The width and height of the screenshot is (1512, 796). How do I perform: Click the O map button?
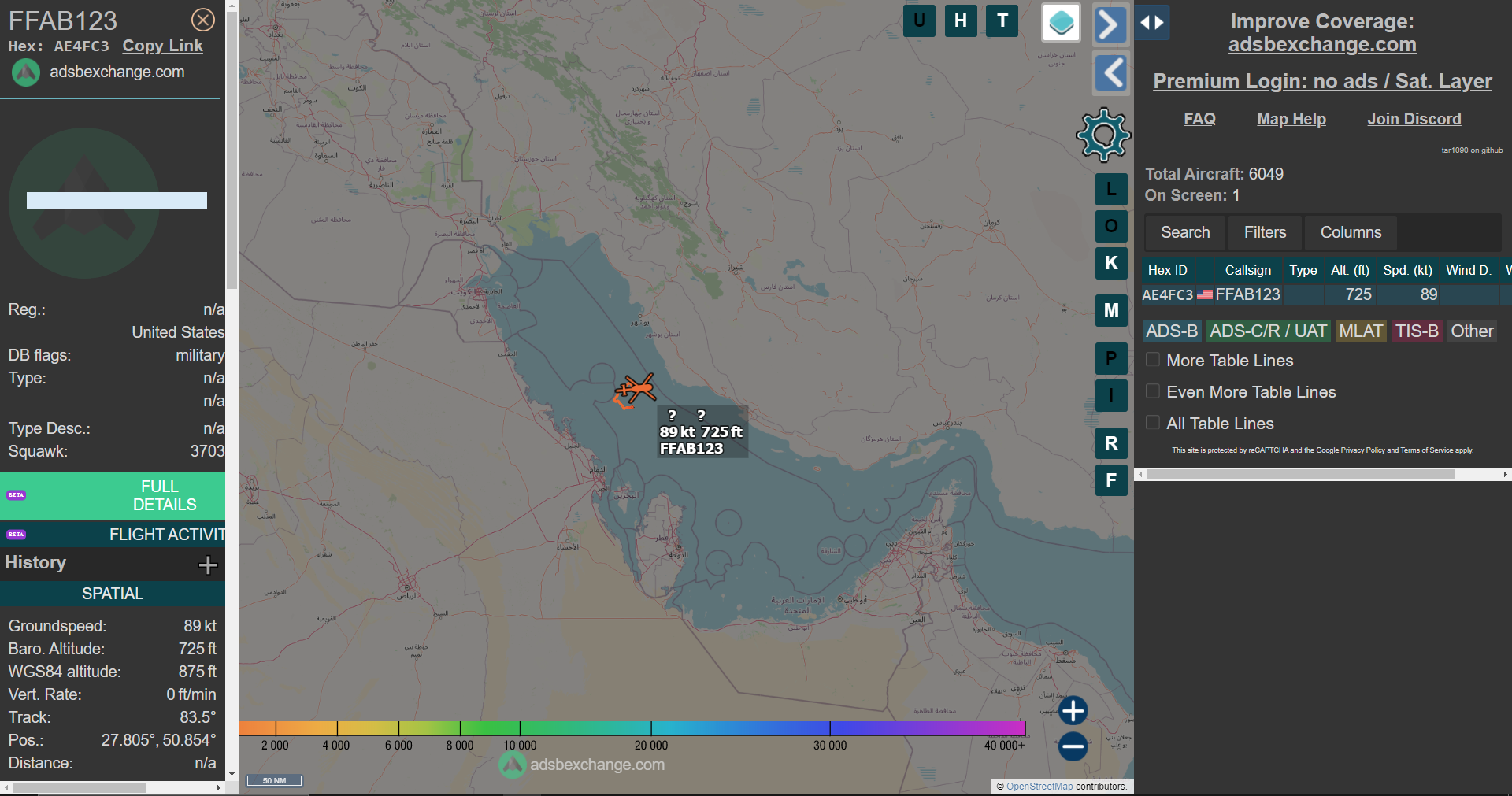coord(1111,226)
